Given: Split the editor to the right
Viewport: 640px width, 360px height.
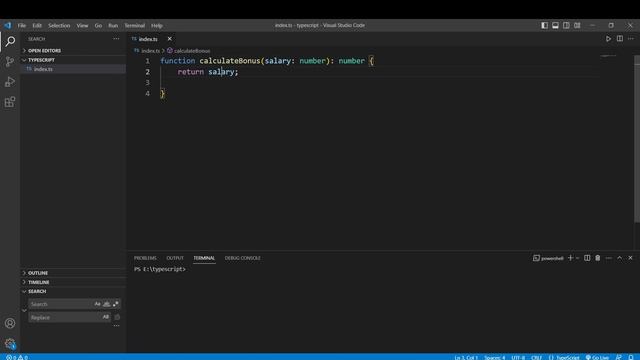Looking at the screenshot, I should pyautogui.click(x=620, y=39).
